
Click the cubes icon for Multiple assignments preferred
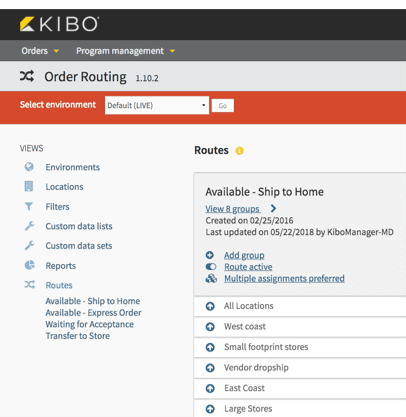click(211, 278)
